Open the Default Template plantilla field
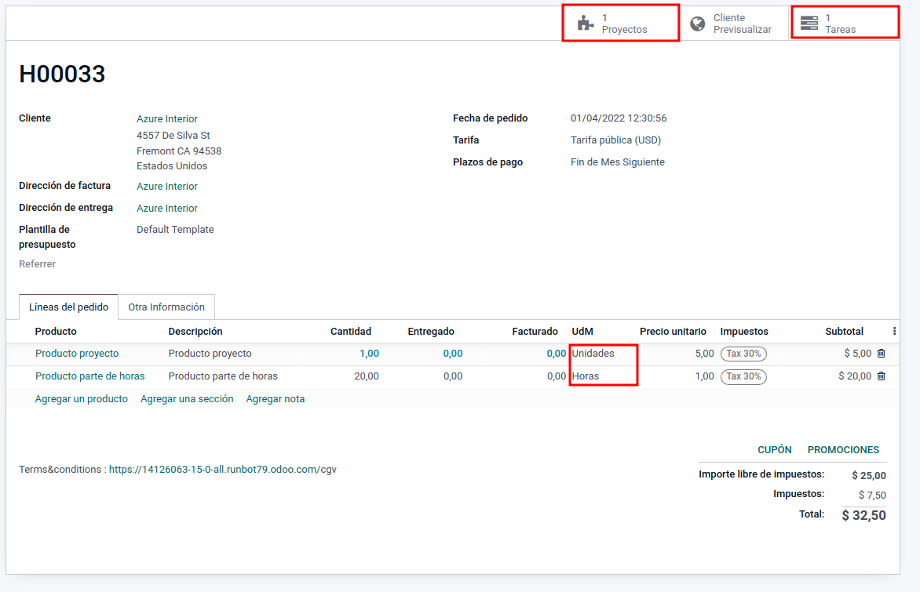 click(x=175, y=229)
